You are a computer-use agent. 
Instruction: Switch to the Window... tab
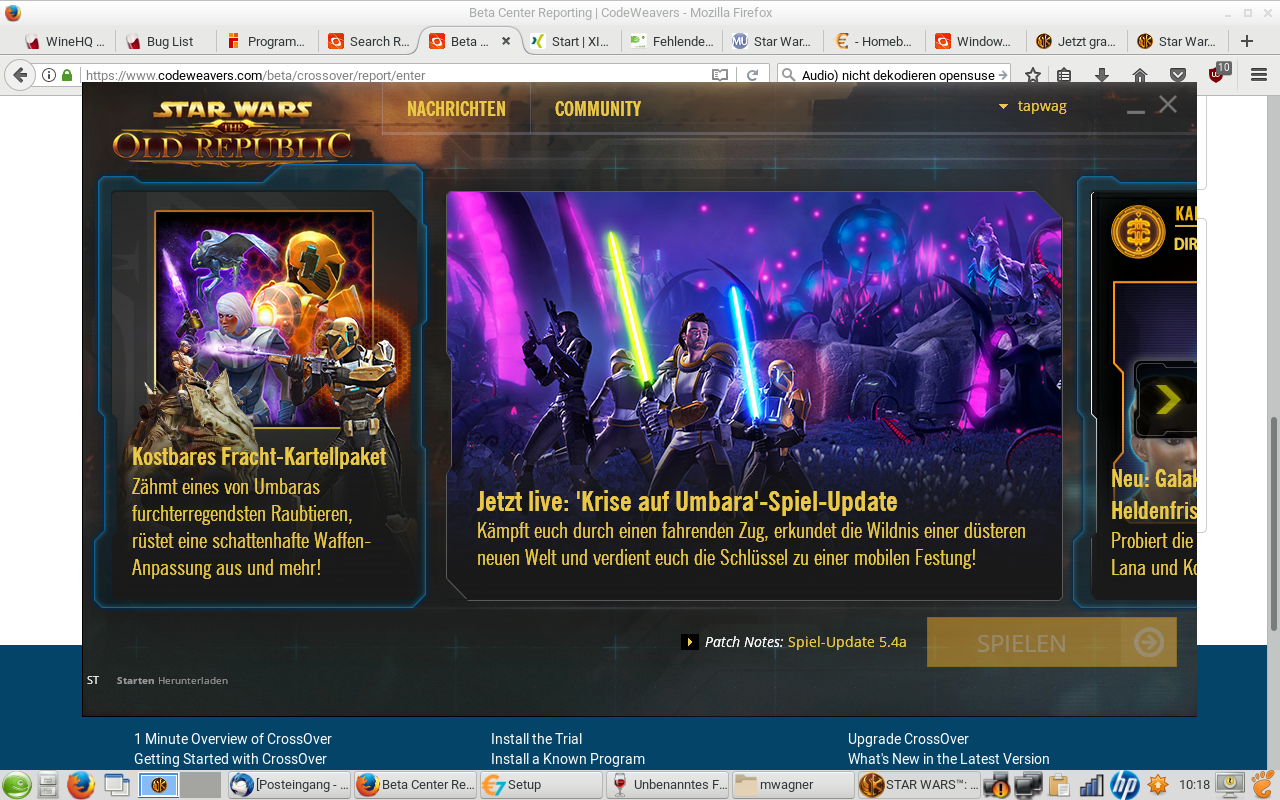976,41
